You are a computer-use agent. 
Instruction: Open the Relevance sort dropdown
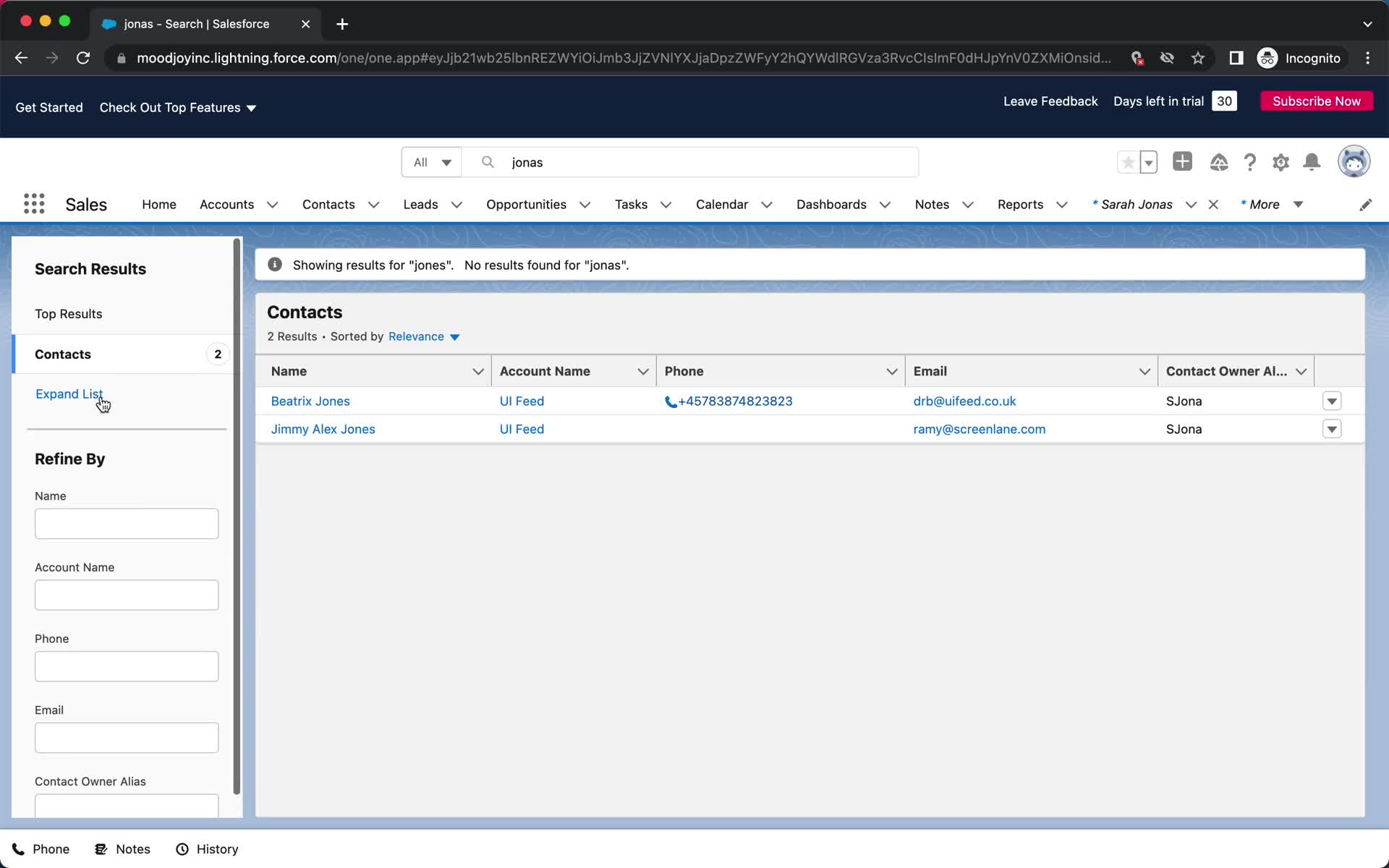(424, 336)
